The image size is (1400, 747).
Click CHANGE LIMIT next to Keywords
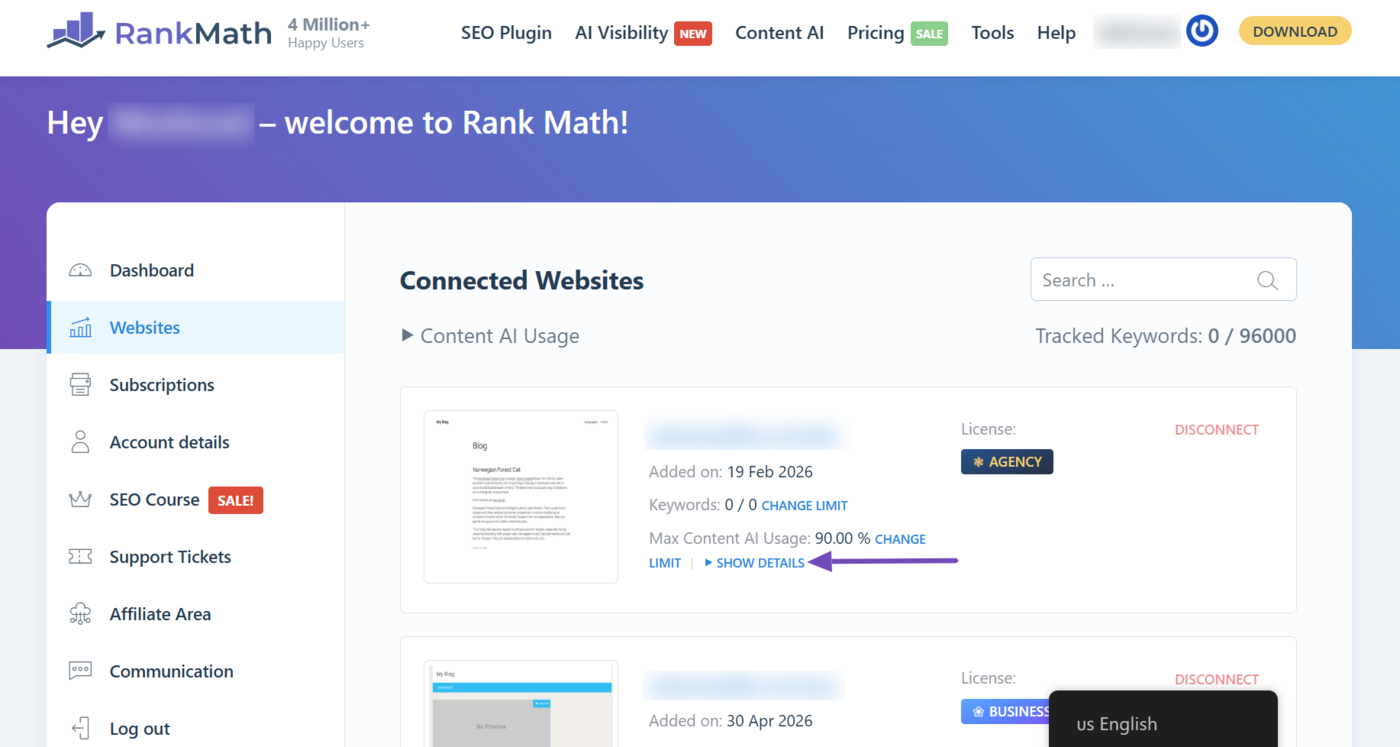(x=804, y=506)
